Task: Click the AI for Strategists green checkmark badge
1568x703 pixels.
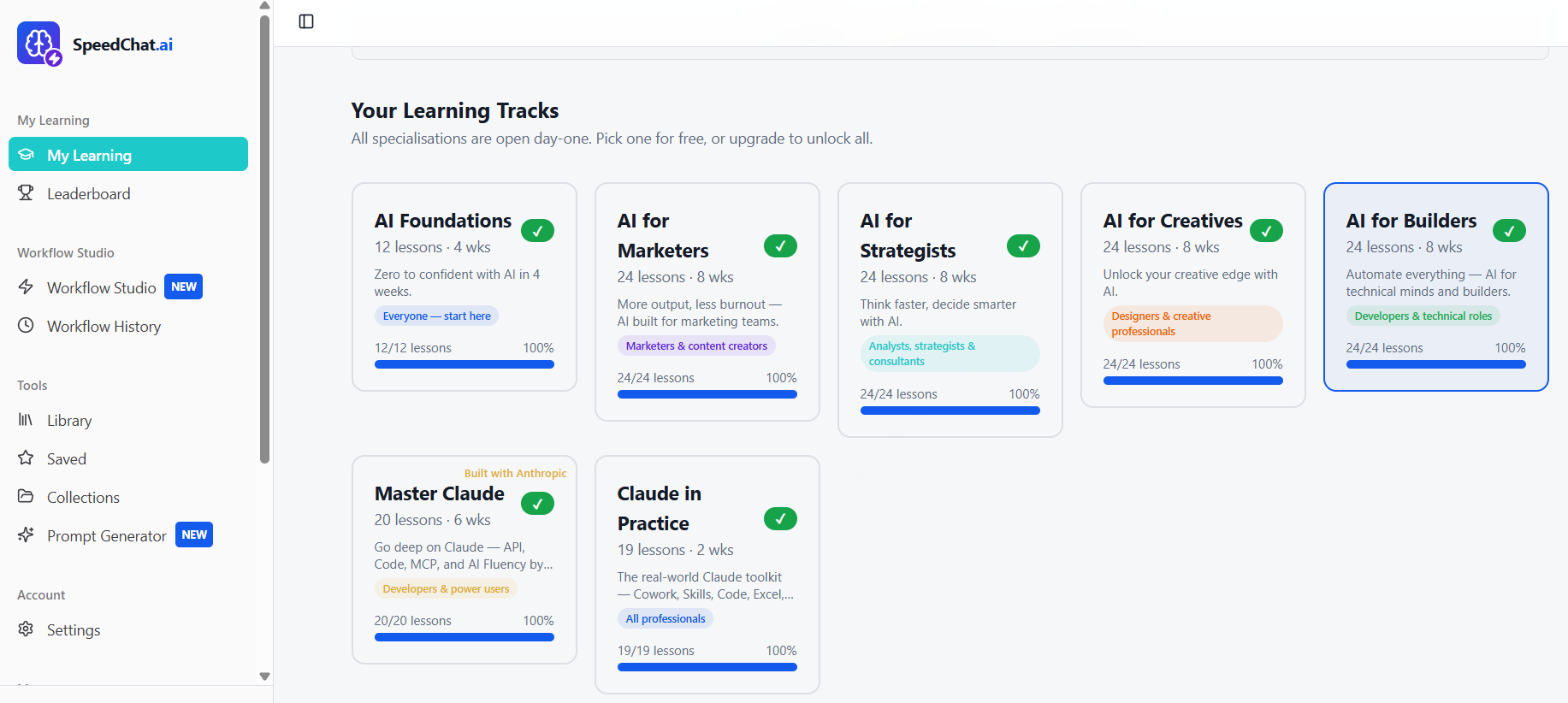Action: click(x=1023, y=246)
